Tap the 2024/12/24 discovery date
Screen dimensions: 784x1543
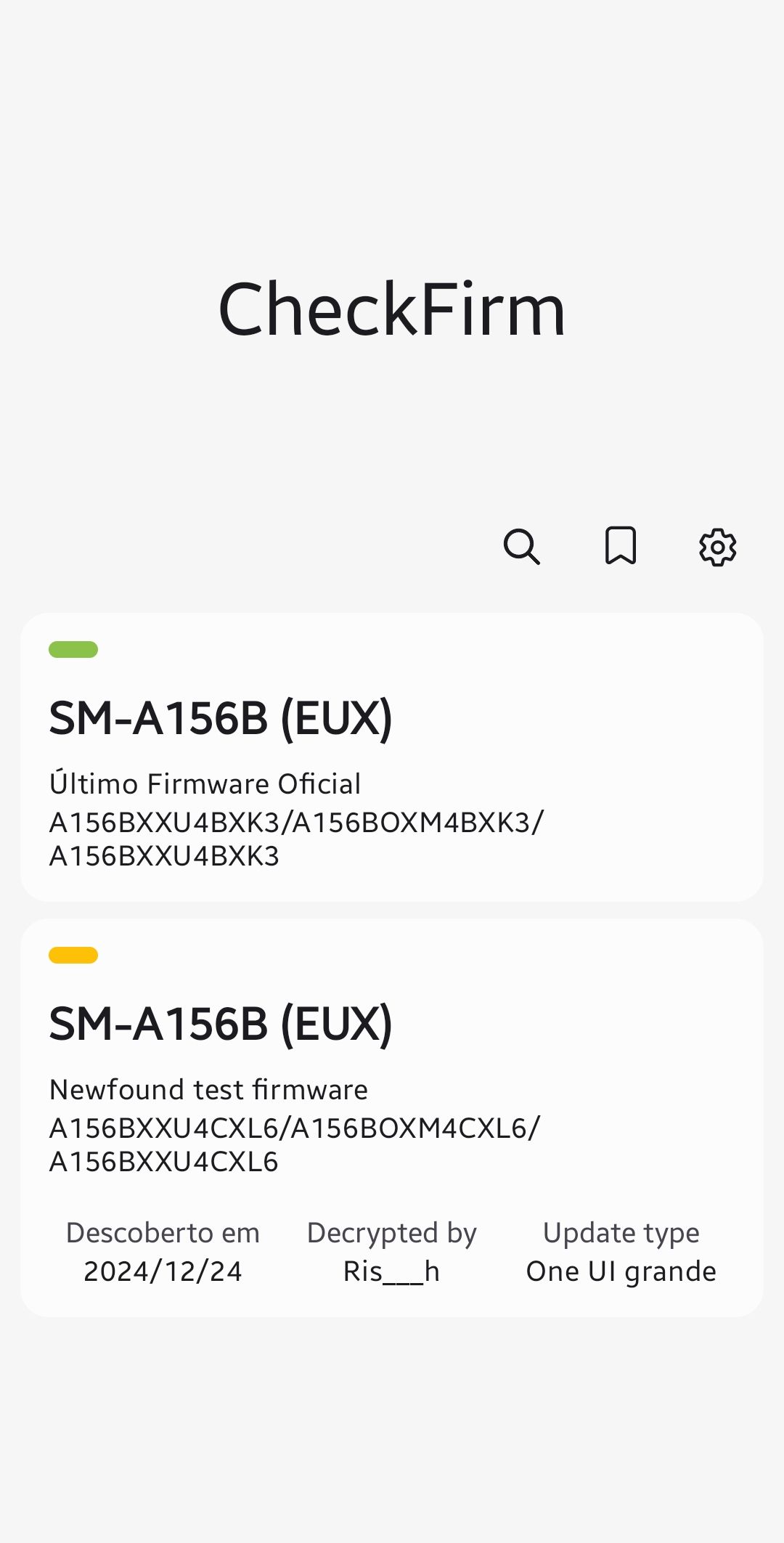coord(163,1271)
